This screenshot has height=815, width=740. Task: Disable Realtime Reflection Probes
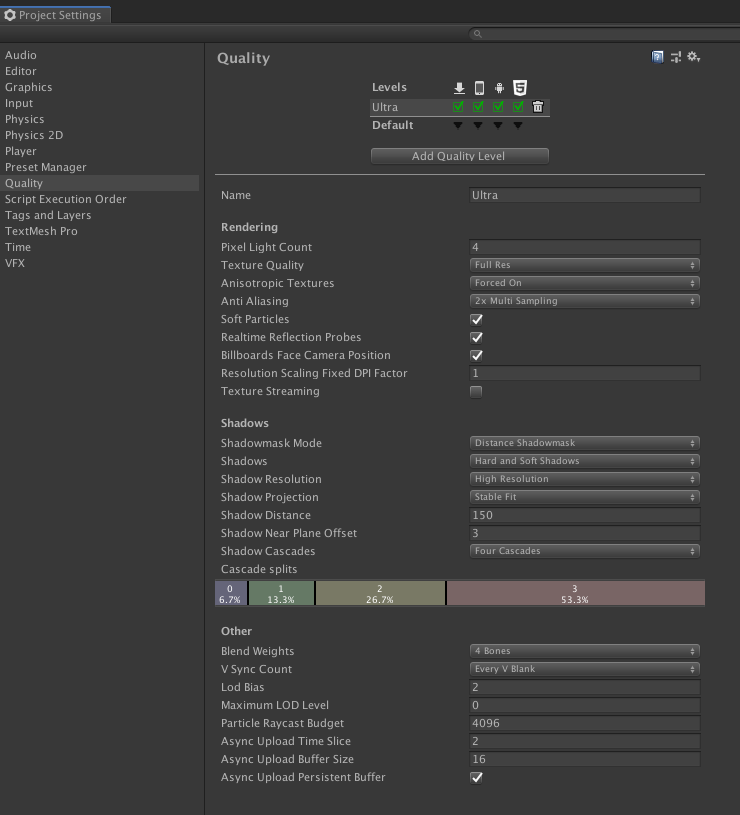pos(476,337)
